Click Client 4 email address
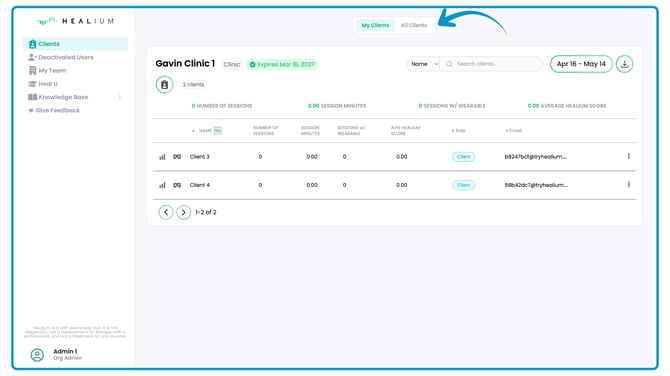670x376 pixels. [536, 185]
